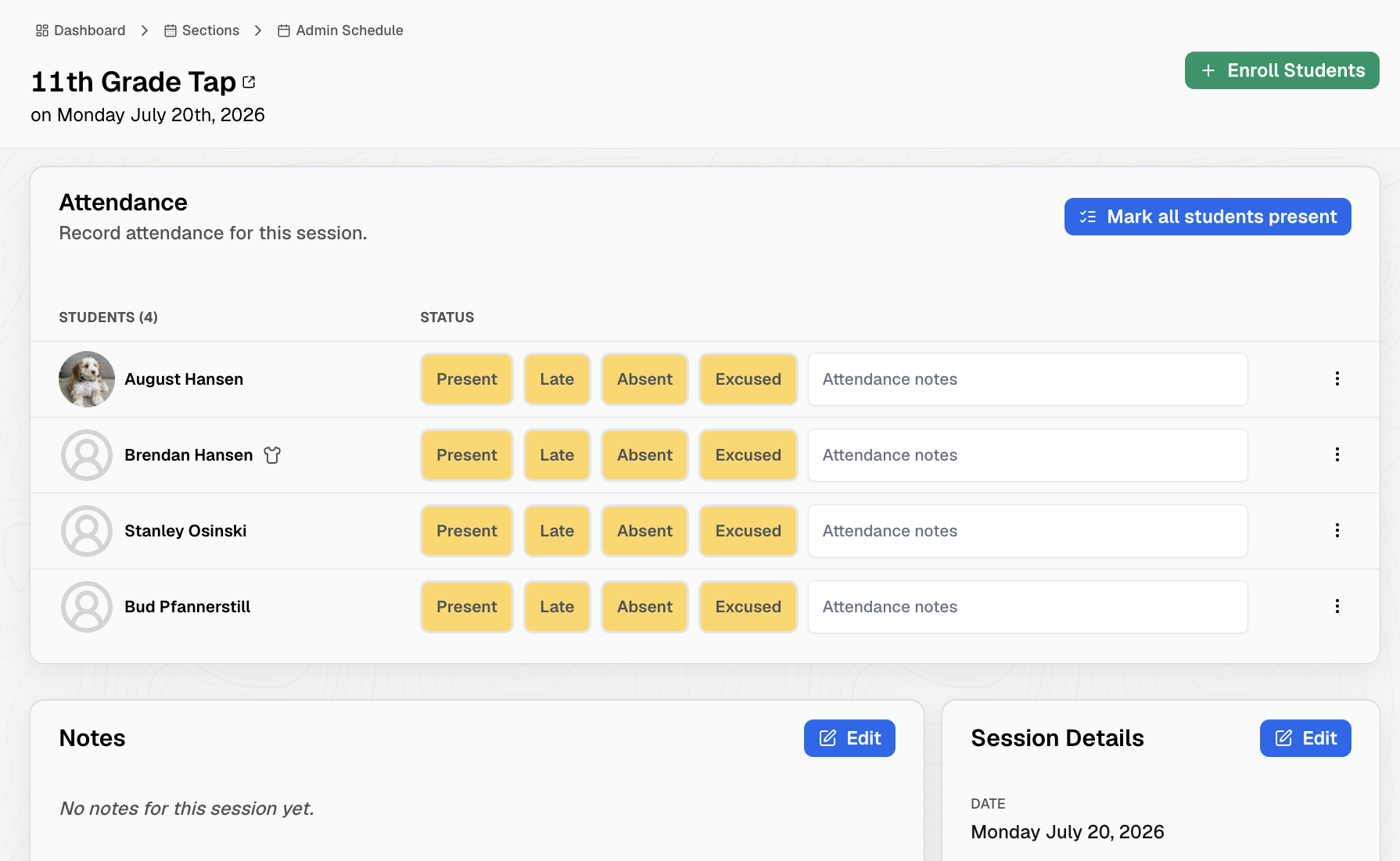Image resolution: width=1400 pixels, height=861 pixels.
Task: Click Stanley Osinski's placeholder avatar icon
Action: (x=87, y=531)
